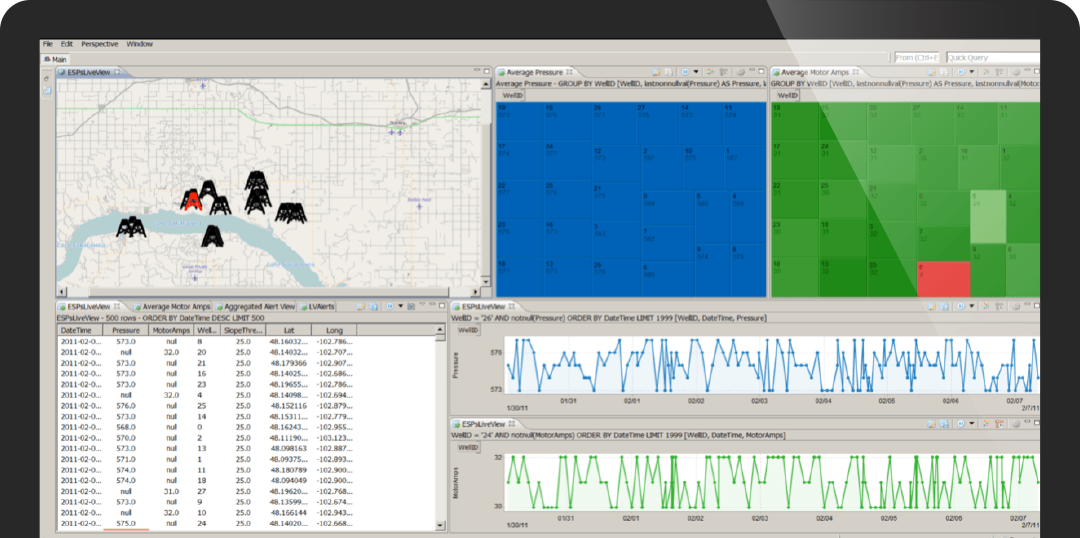Screen dimensions: 1080x538
Task: Open the Edit menu
Action: coord(66,44)
